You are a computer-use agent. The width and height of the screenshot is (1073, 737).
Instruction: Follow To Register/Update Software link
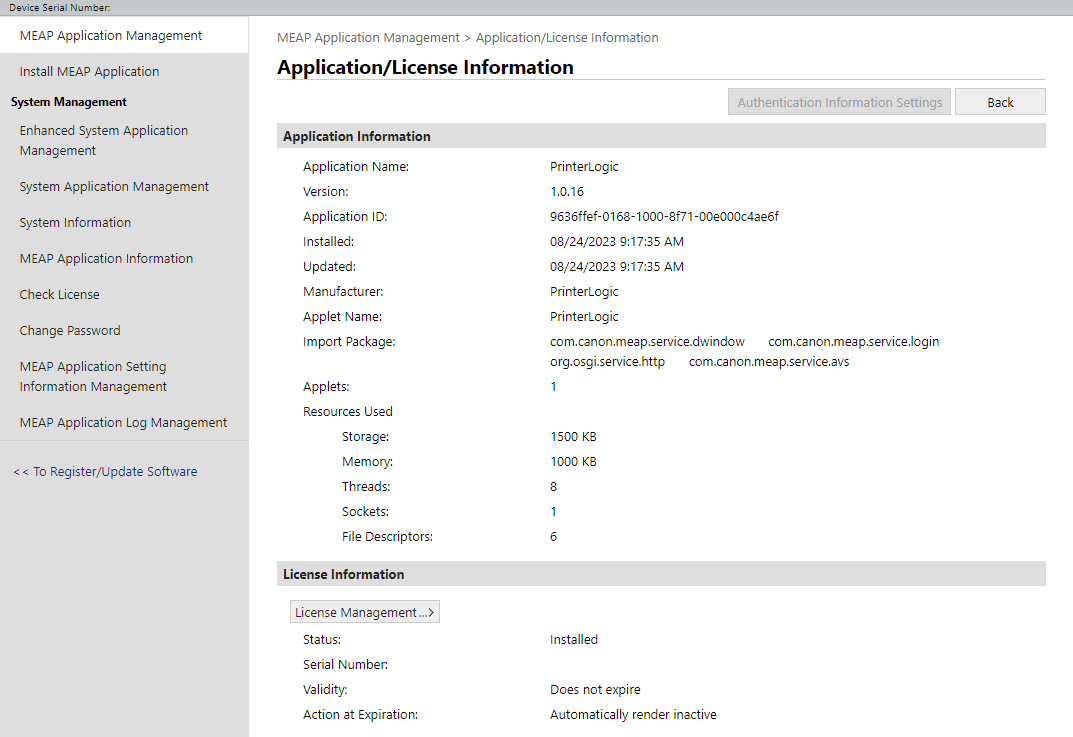pyautogui.click(x=105, y=471)
